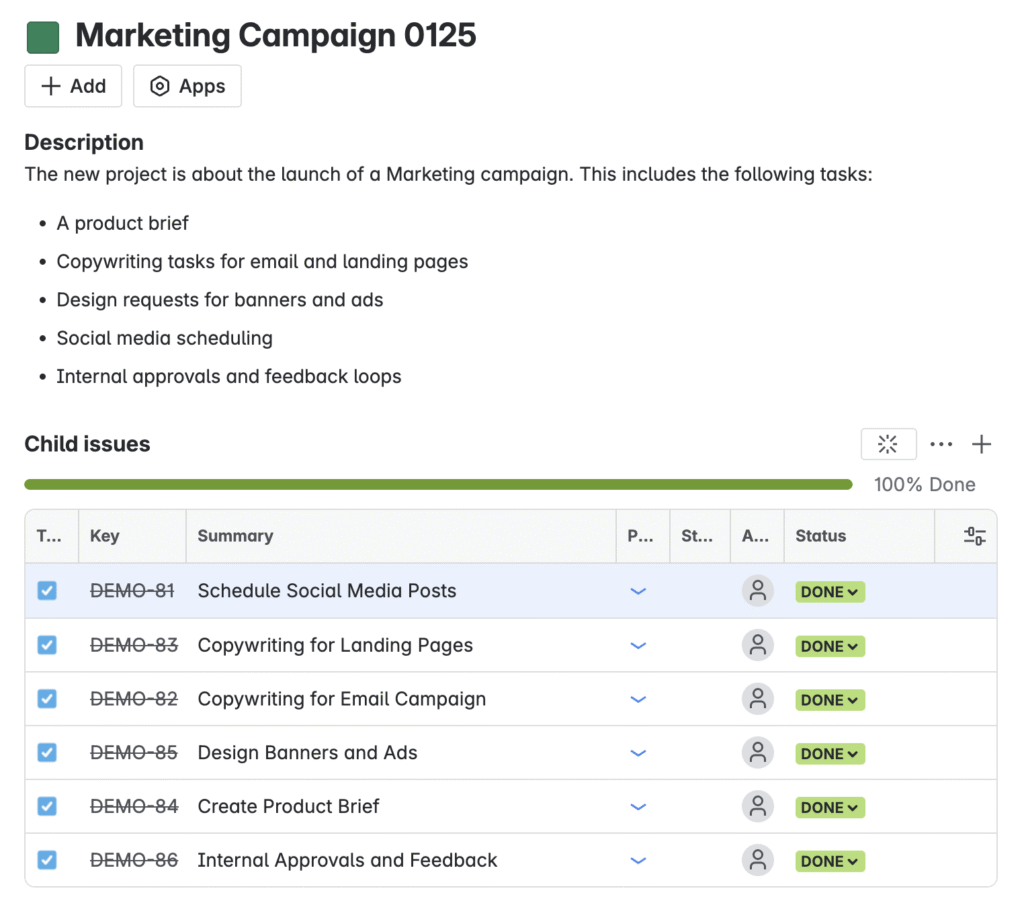Click the Status column header

tap(820, 536)
